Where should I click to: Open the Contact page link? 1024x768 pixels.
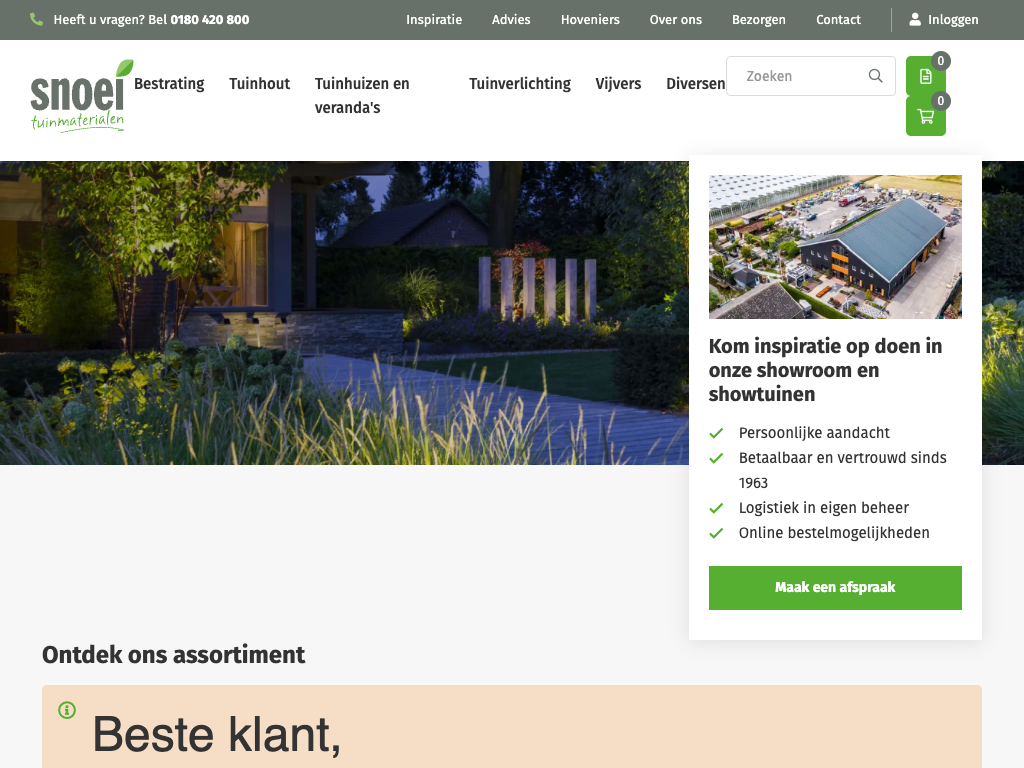[x=839, y=20]
